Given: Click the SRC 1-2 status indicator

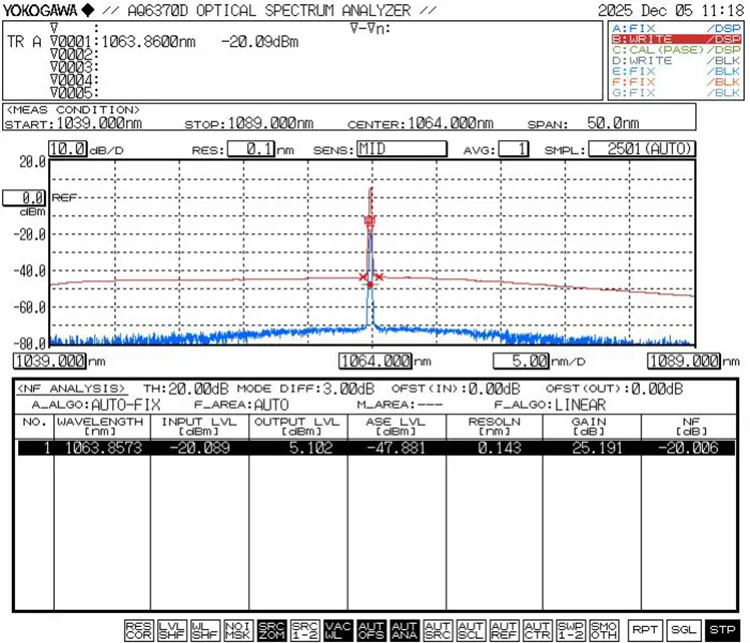Looking at the screenshot, I should [305, 631].
